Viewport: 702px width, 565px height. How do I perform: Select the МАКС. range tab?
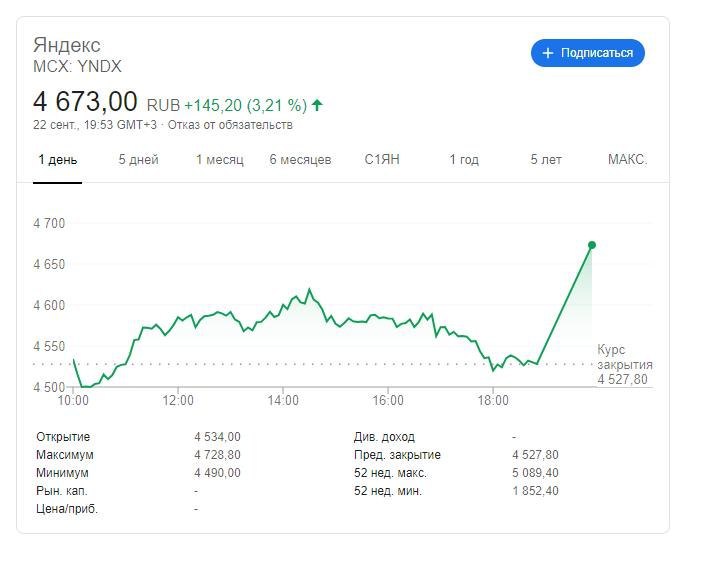[627, 159]
